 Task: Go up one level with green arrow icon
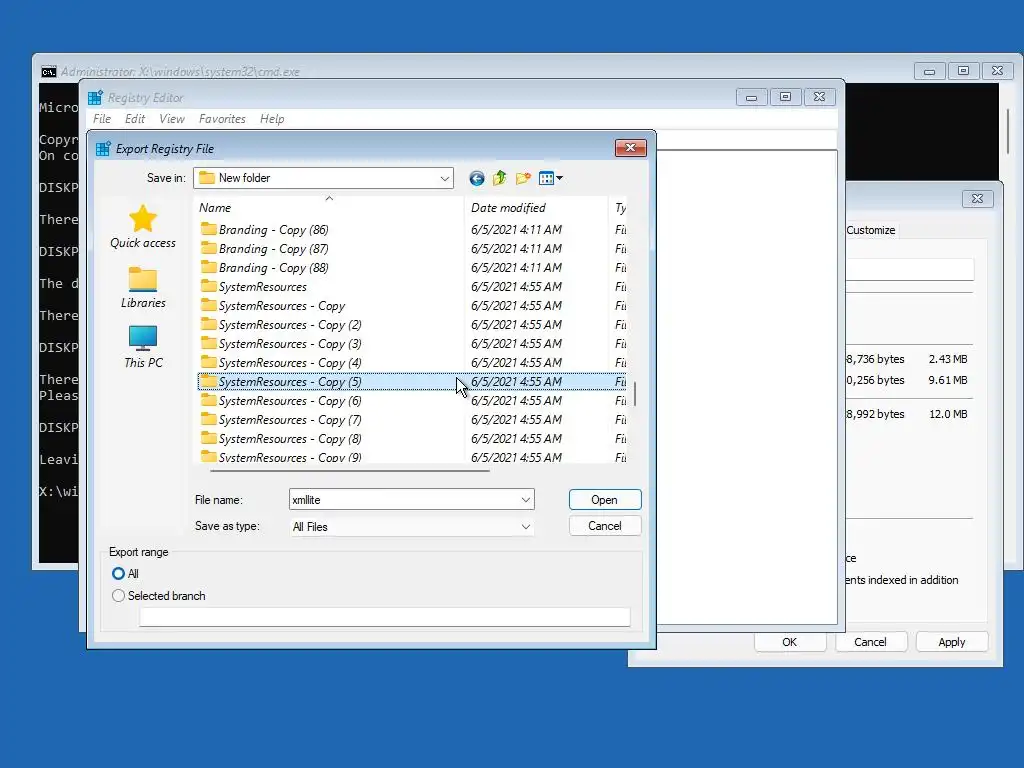pyautogui.click(x=500, y=178)
